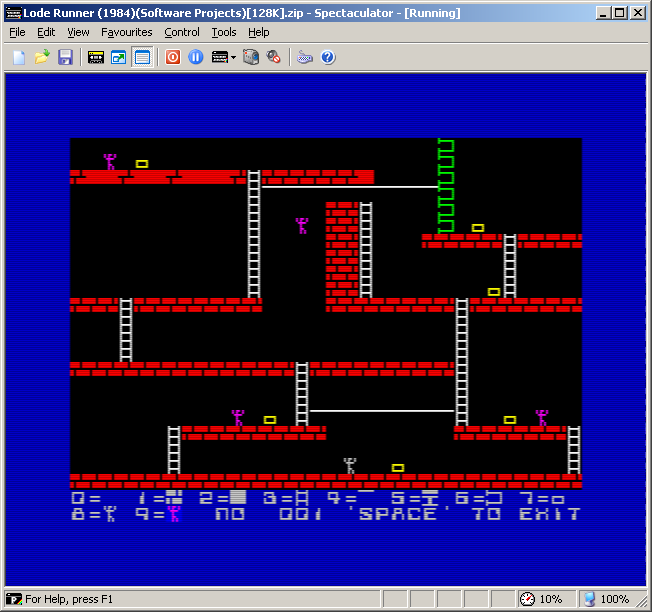Click the magenta enemy beside the brick column
Screen dimensions: 652x612
click(302, 226)
